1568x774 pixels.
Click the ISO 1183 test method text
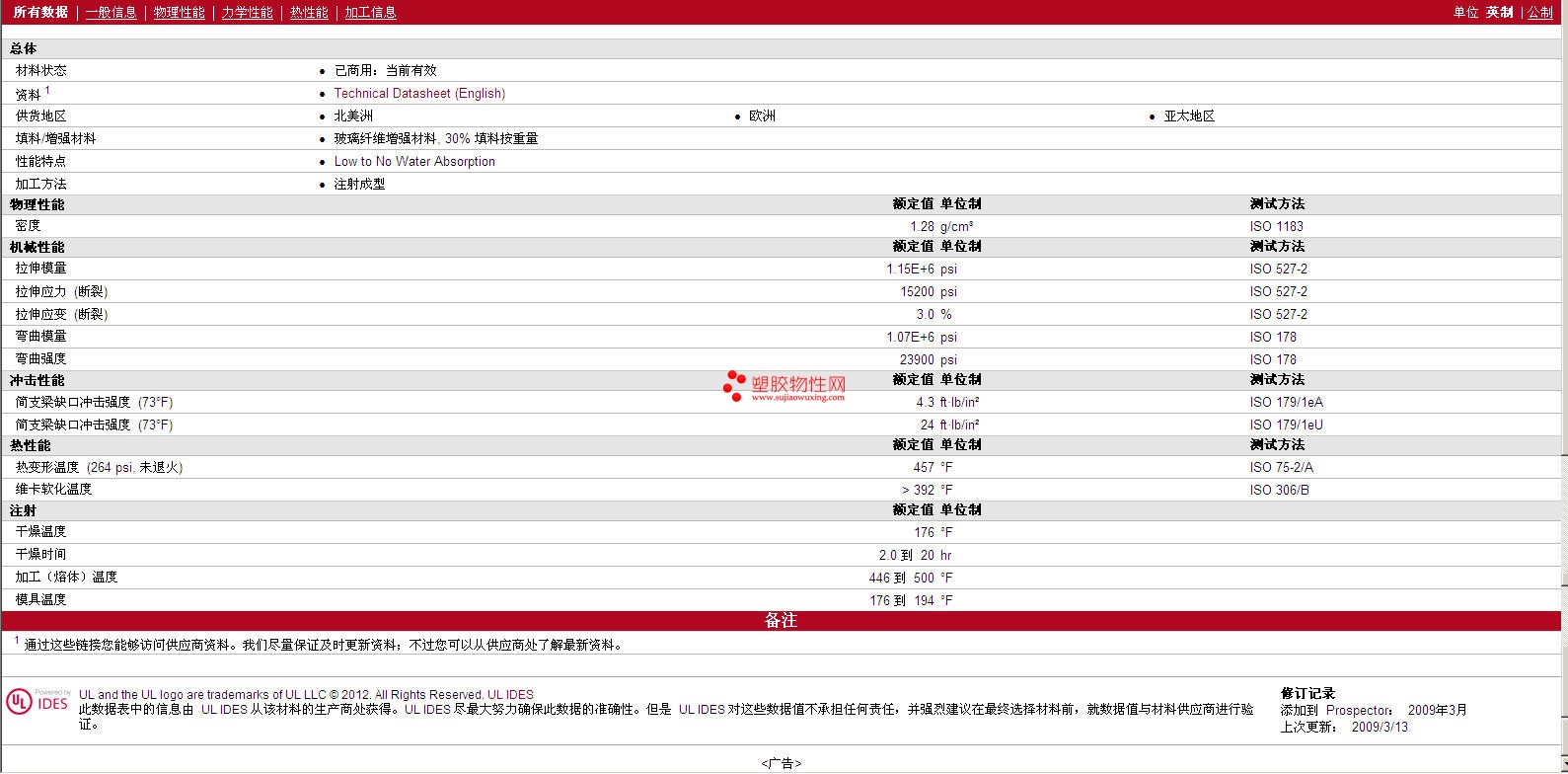click(1276, 226)
